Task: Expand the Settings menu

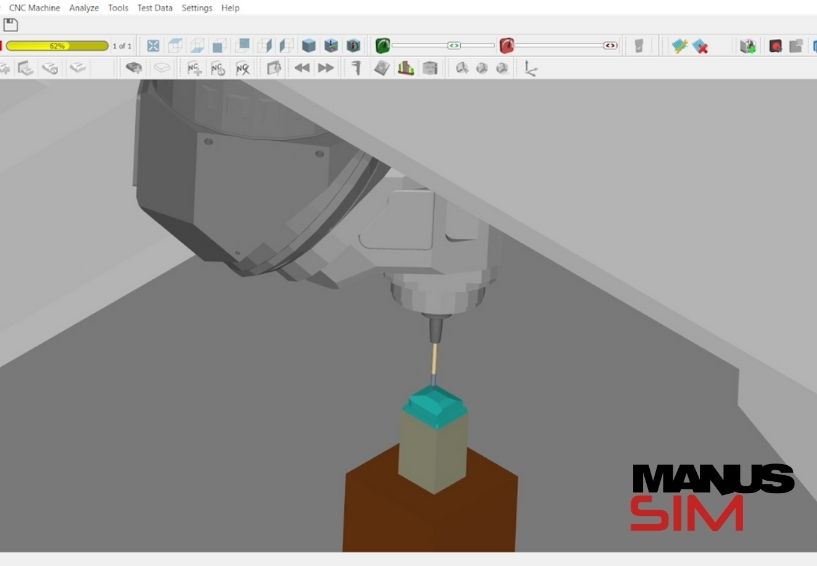Action: coord(197,8)
